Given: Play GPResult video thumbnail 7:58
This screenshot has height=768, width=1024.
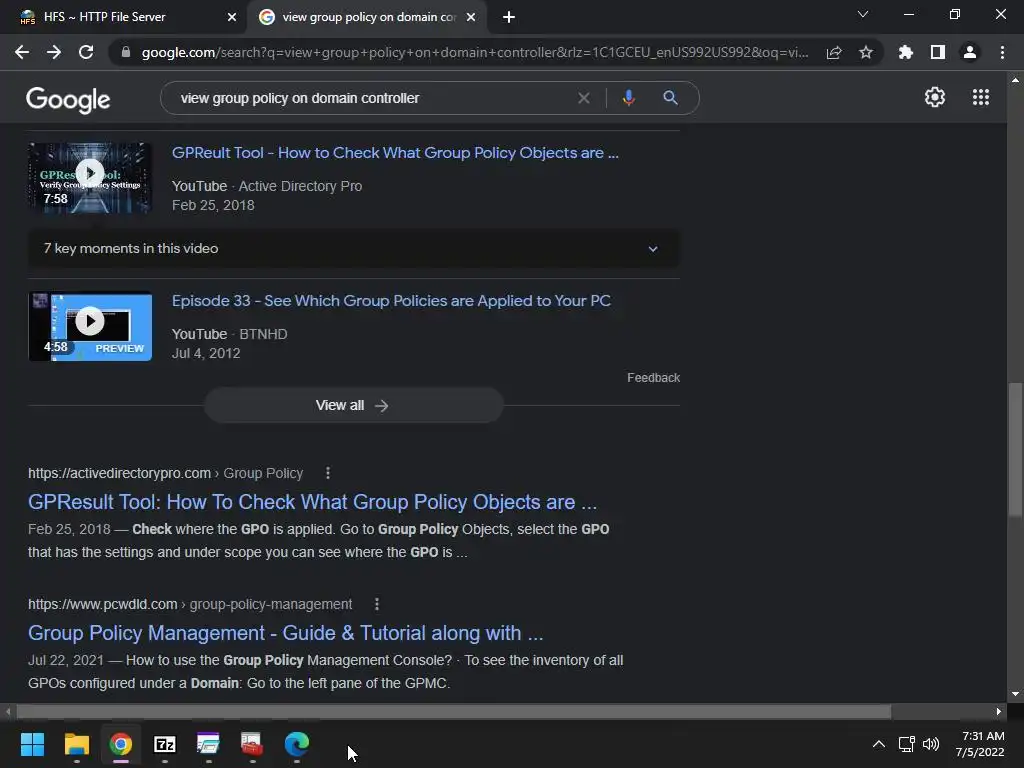Looking at the screenshot, I should 90,178.
